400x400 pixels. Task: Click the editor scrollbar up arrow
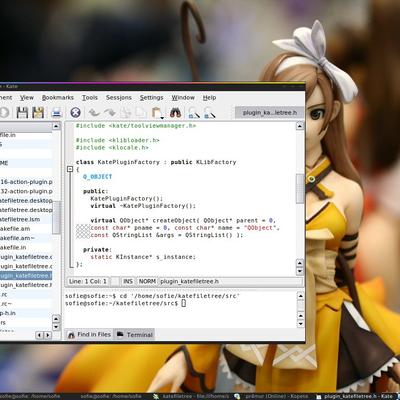(x=300, y=126)
